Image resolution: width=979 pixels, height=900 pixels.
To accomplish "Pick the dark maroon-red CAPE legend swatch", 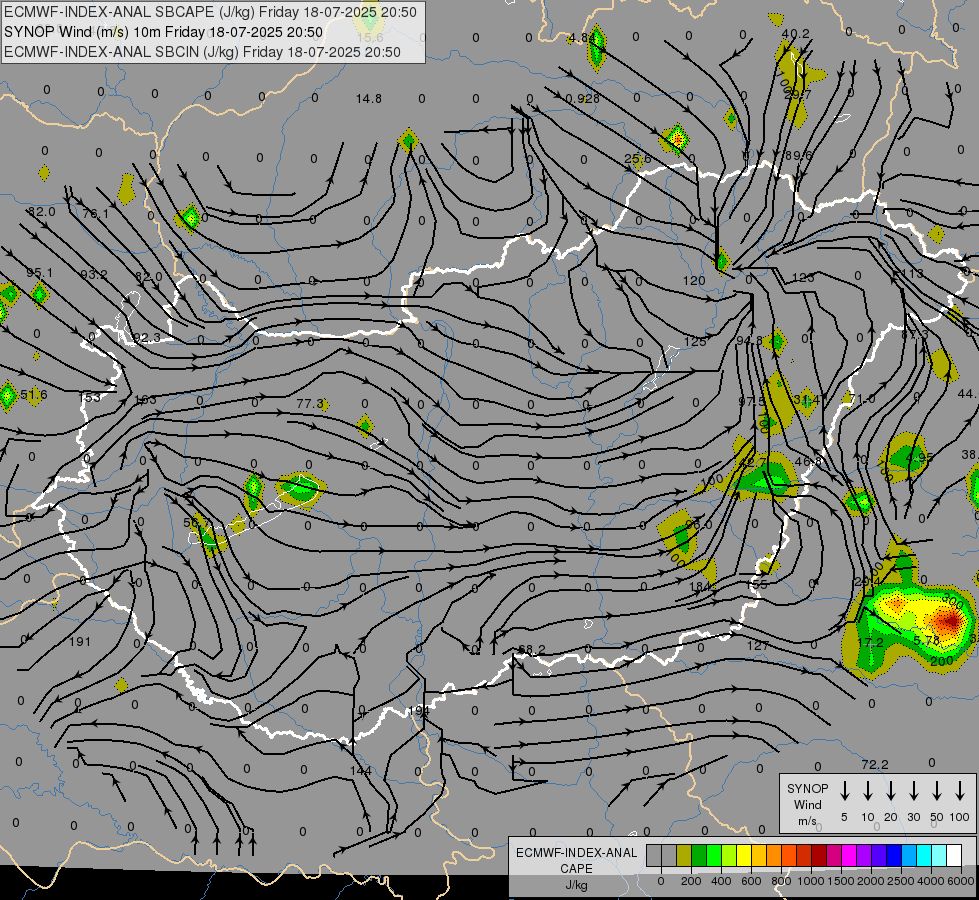I will pos(819,856).
